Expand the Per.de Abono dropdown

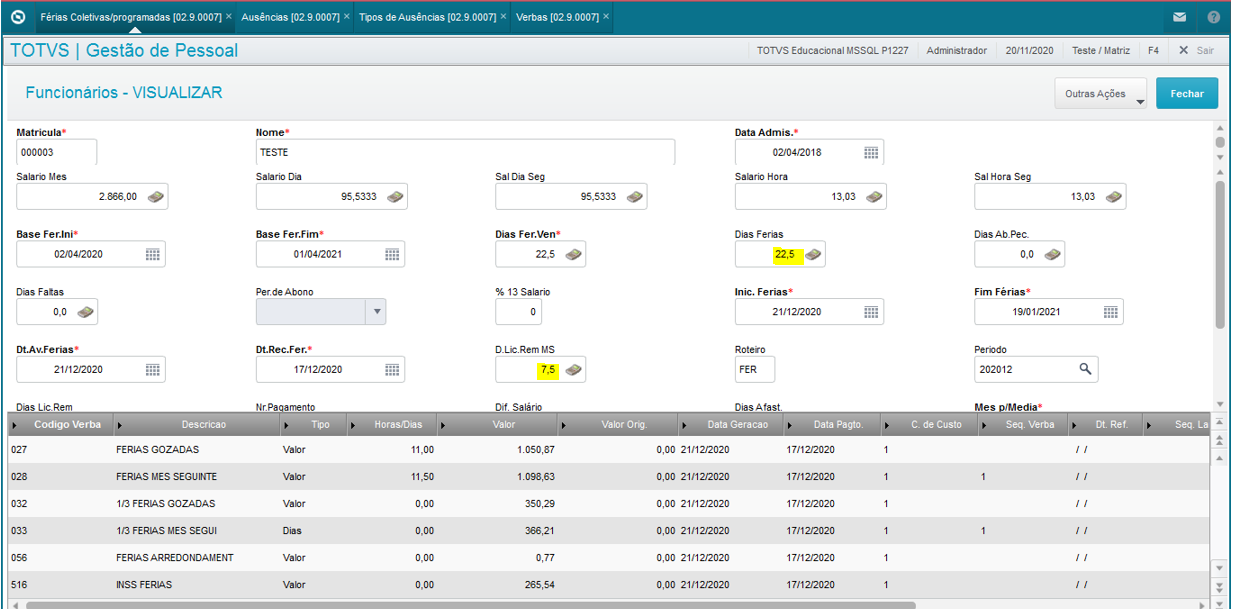coord(377,312)
